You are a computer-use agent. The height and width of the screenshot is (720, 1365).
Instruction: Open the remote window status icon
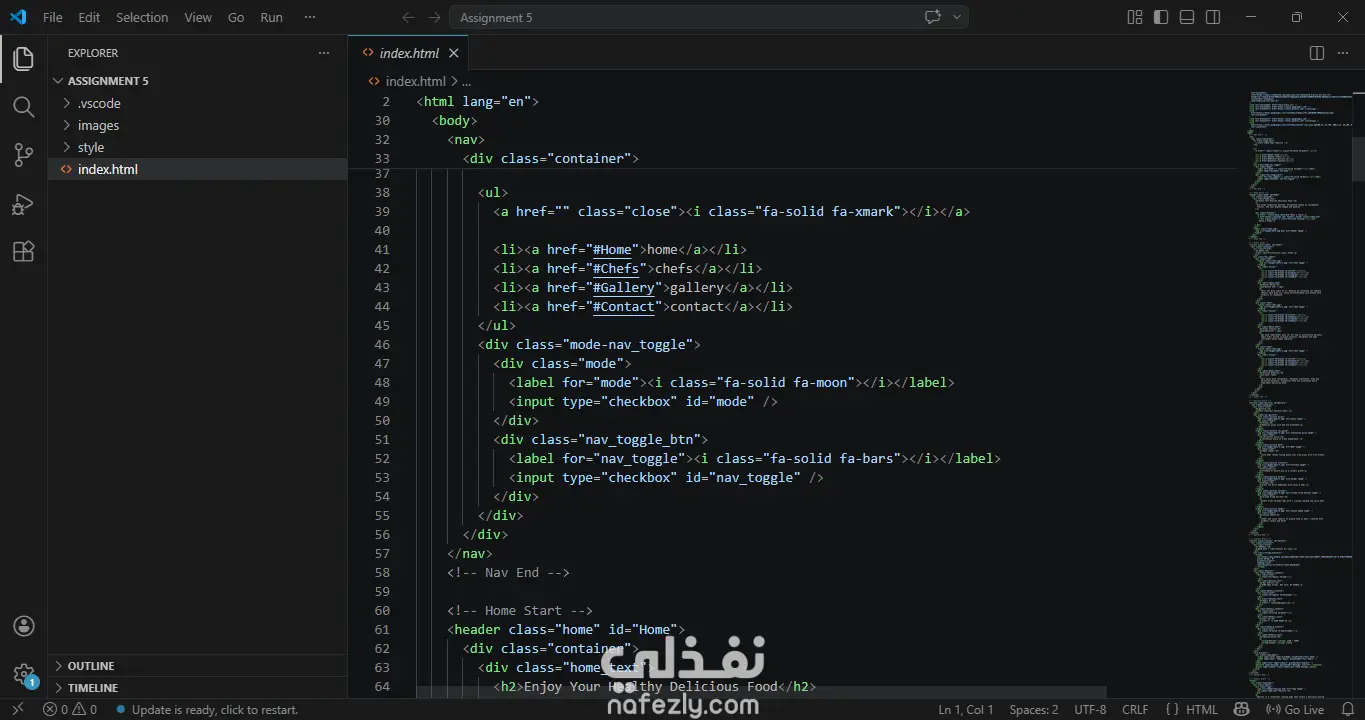(17, 709)
